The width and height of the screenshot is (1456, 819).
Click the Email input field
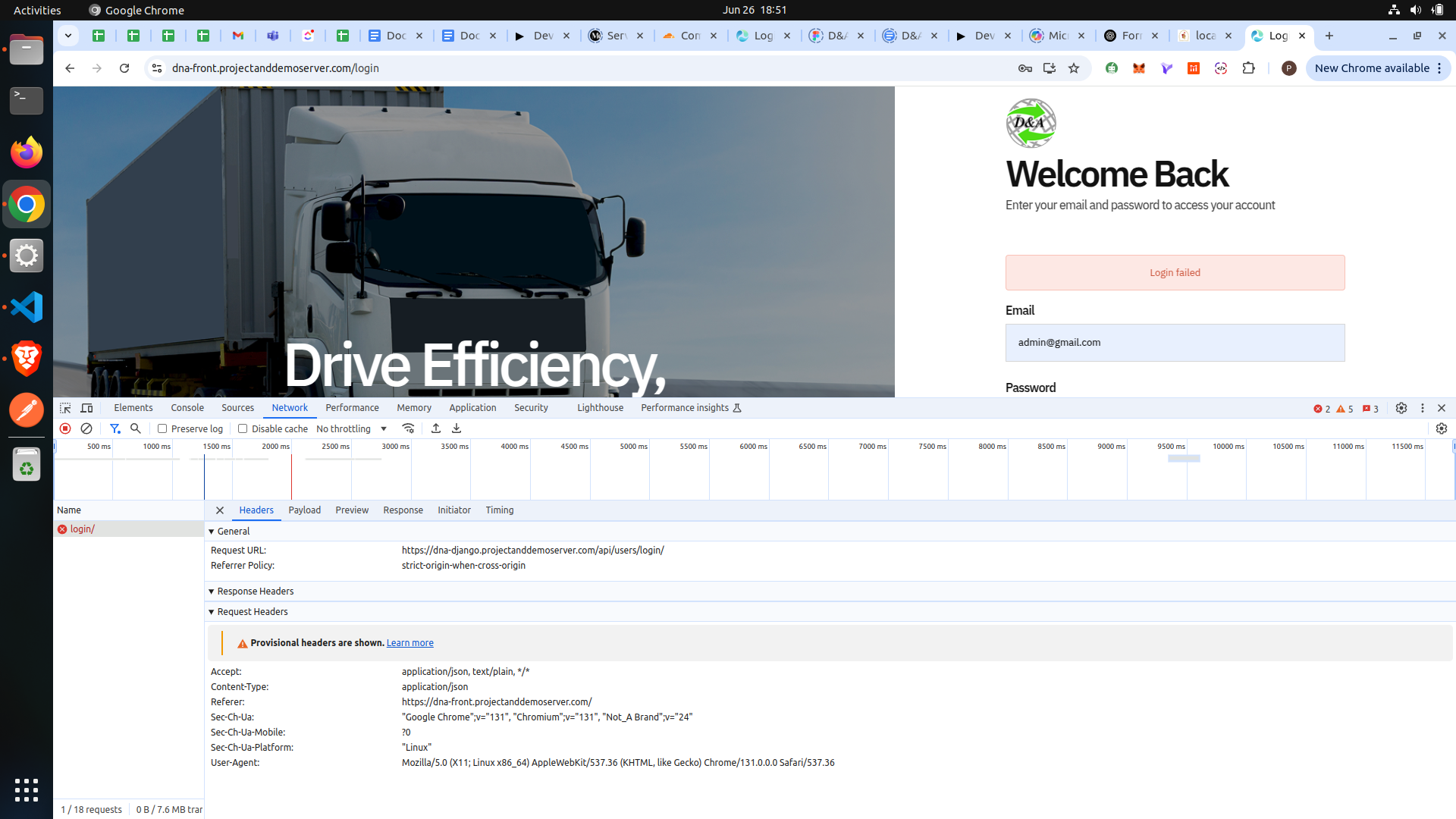pos(1175,343)
